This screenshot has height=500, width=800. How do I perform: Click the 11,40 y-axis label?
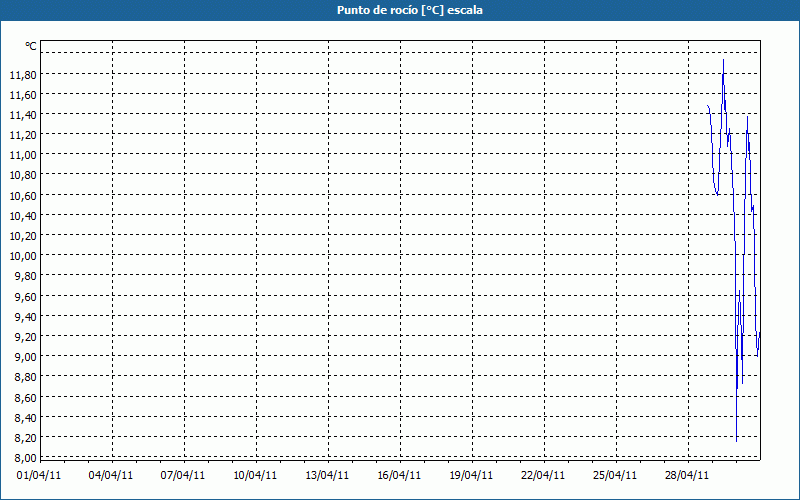click(x=23, y=115)
